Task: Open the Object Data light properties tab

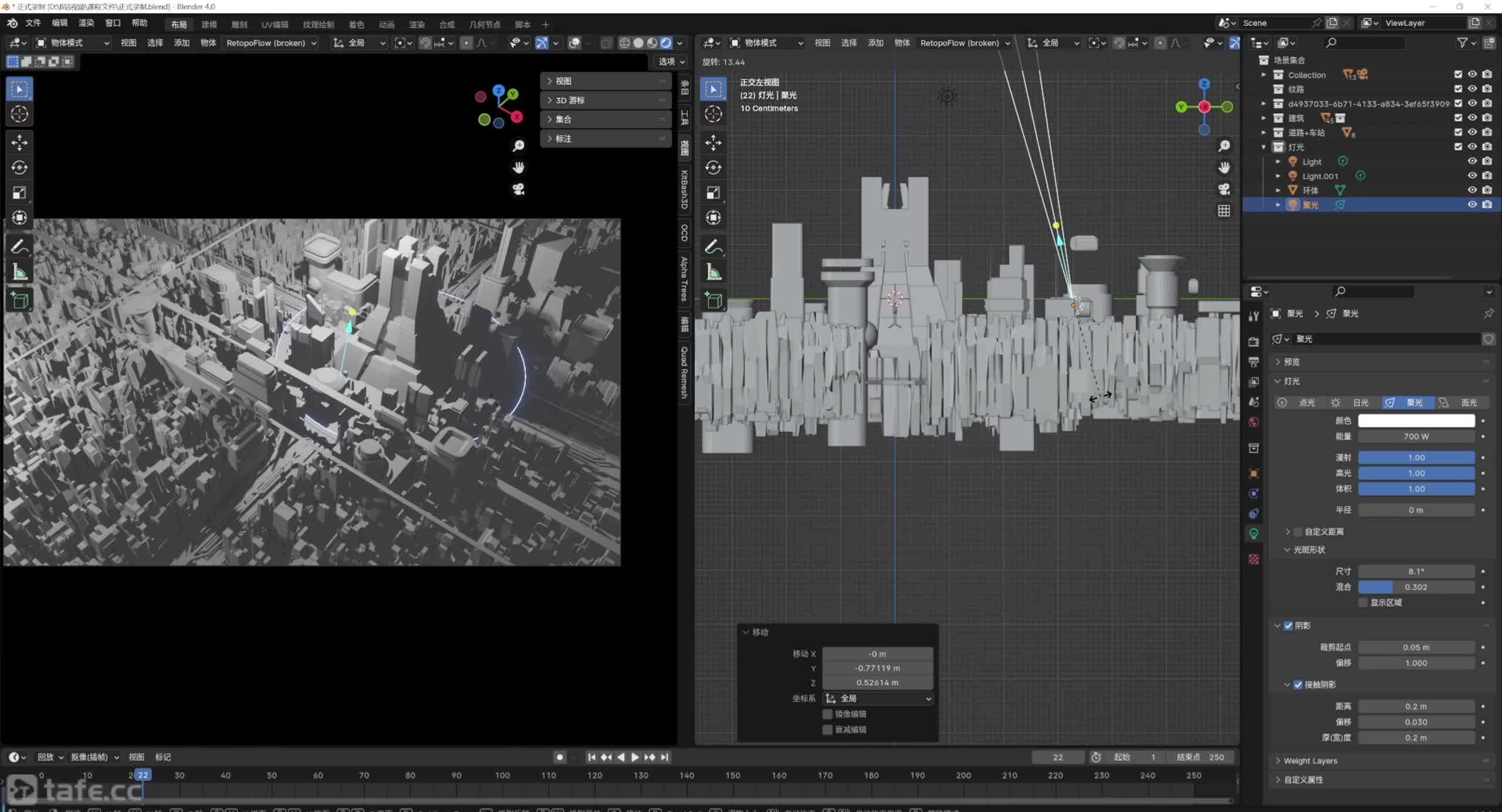Action: click(x=1254, y=533)
